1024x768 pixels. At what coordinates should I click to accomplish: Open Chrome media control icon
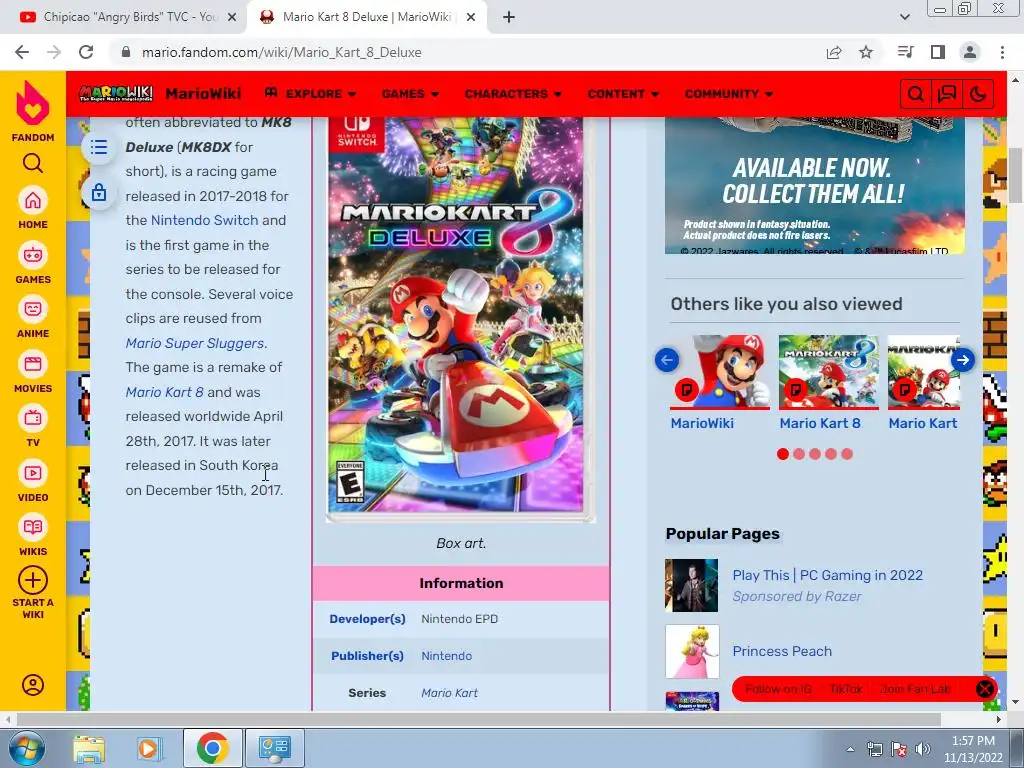[905, 52]
